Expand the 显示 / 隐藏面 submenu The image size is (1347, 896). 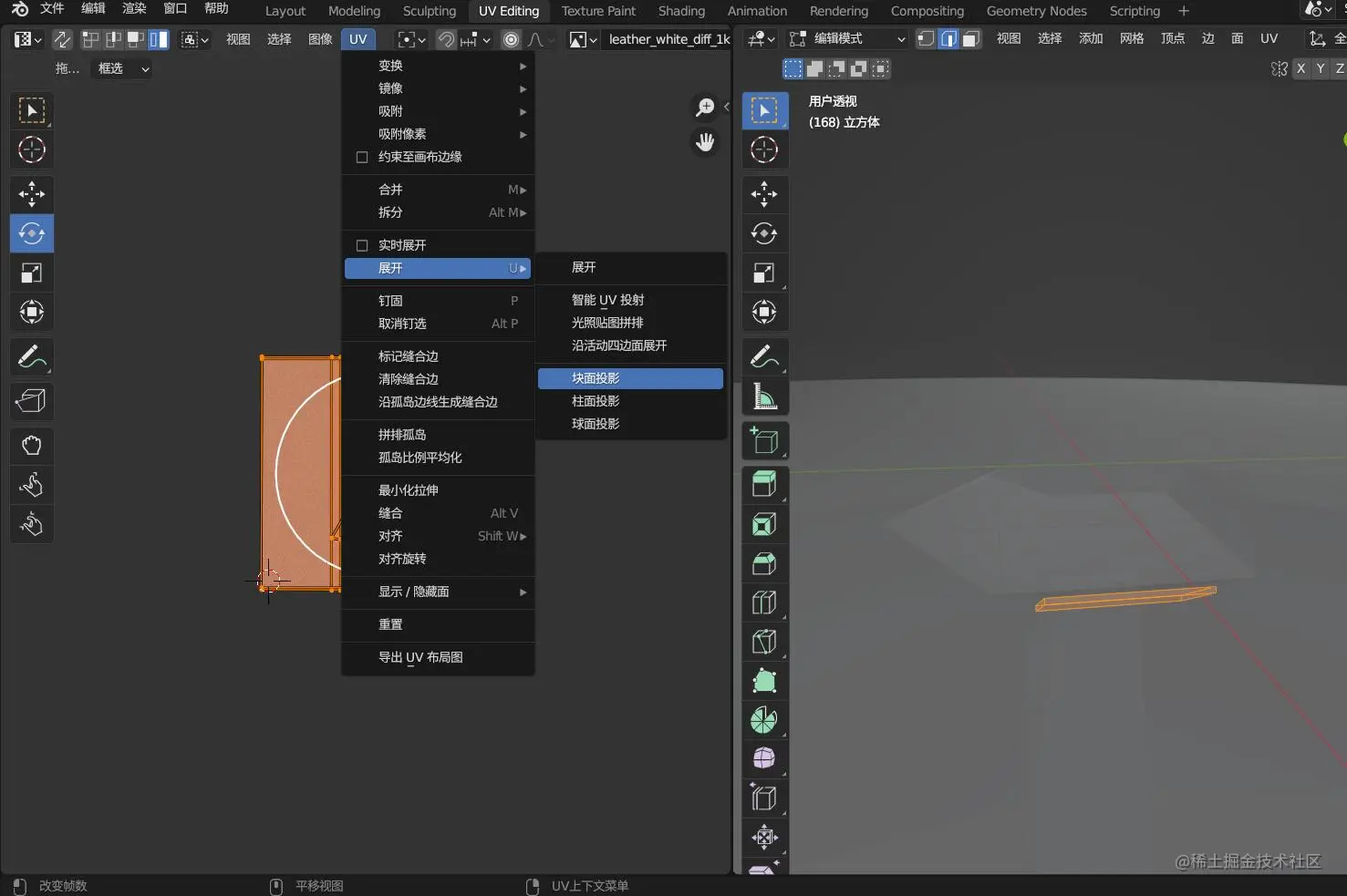click(439, 592)
